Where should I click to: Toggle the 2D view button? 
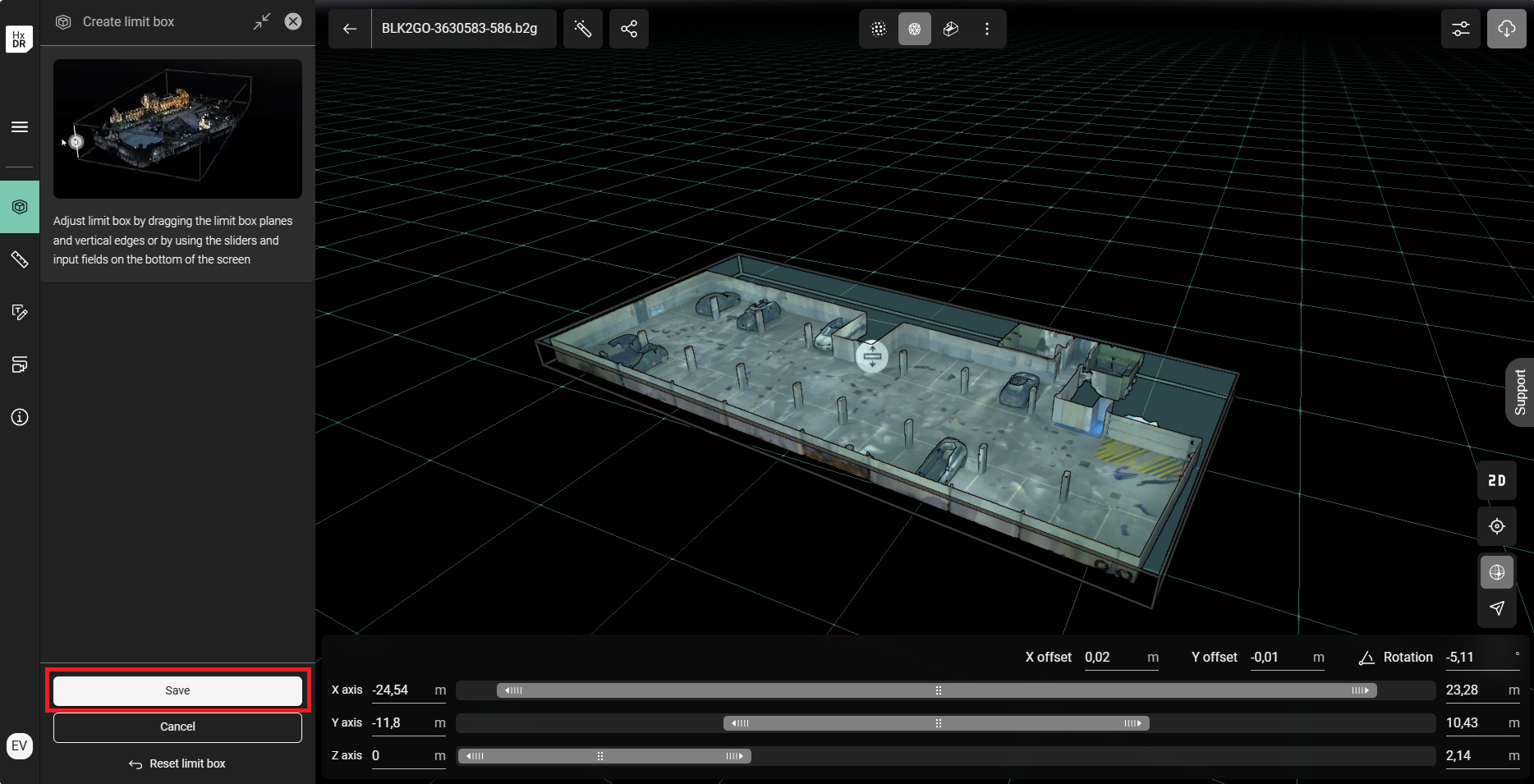click(1497, 480)
